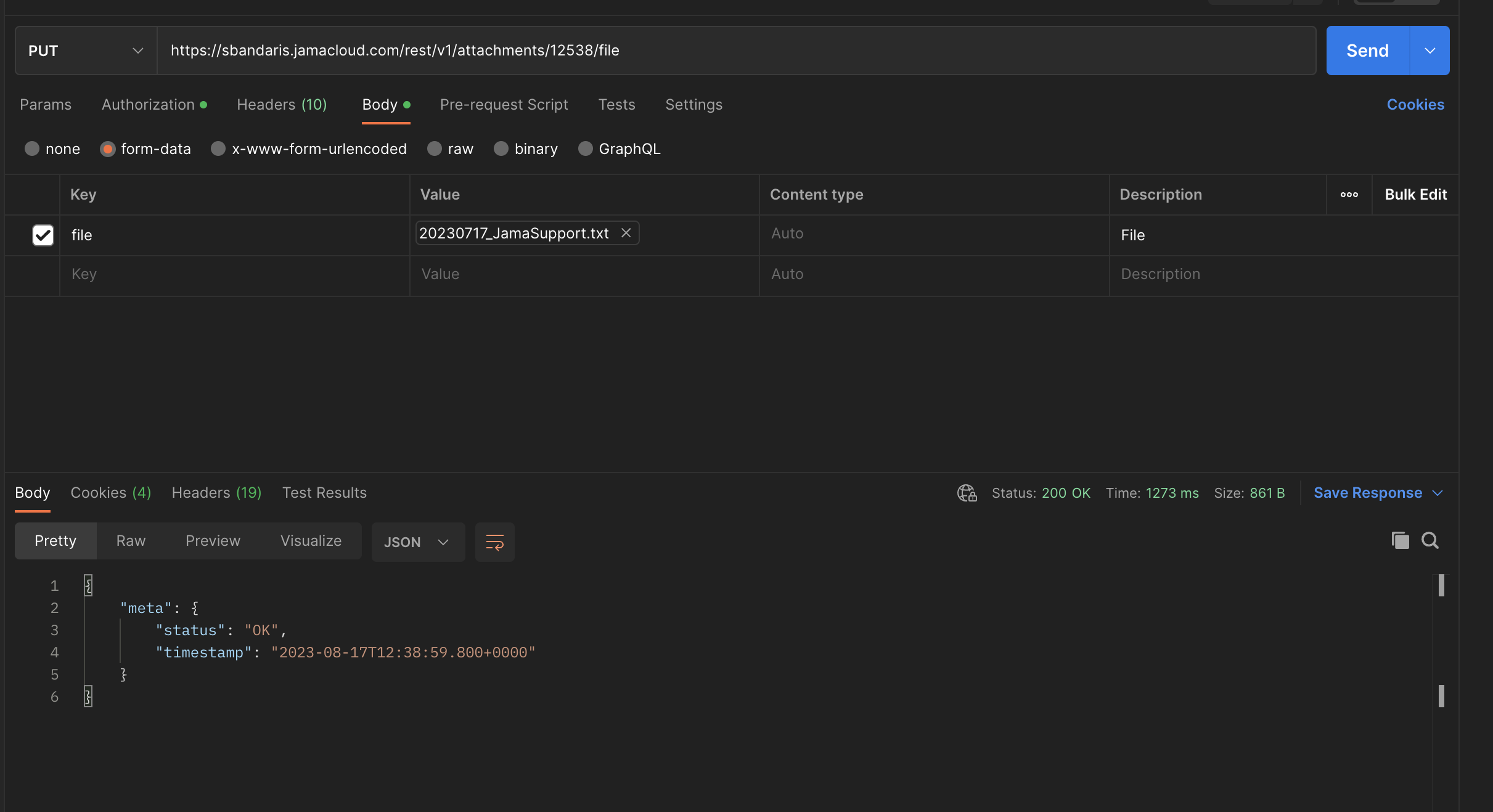
Task: Collapse the JSON opening brace on line 1
Action: click(88, 585)
